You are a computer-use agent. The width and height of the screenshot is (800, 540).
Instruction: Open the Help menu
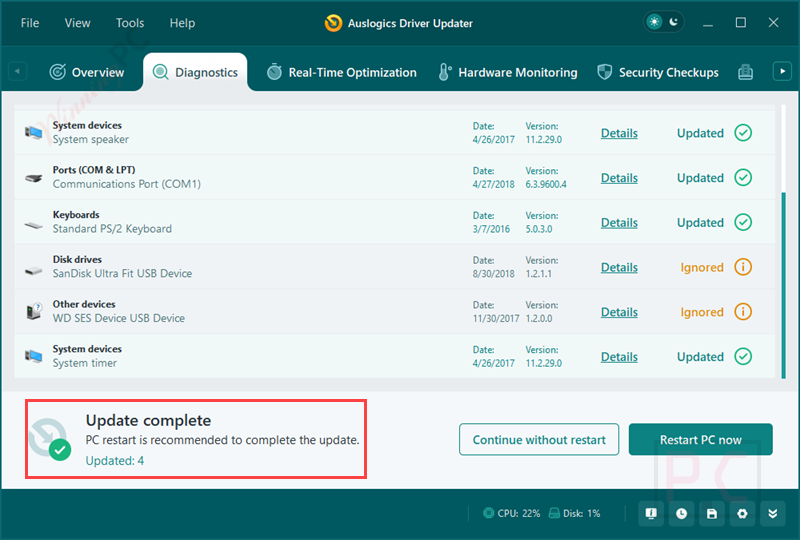point(182,23)
